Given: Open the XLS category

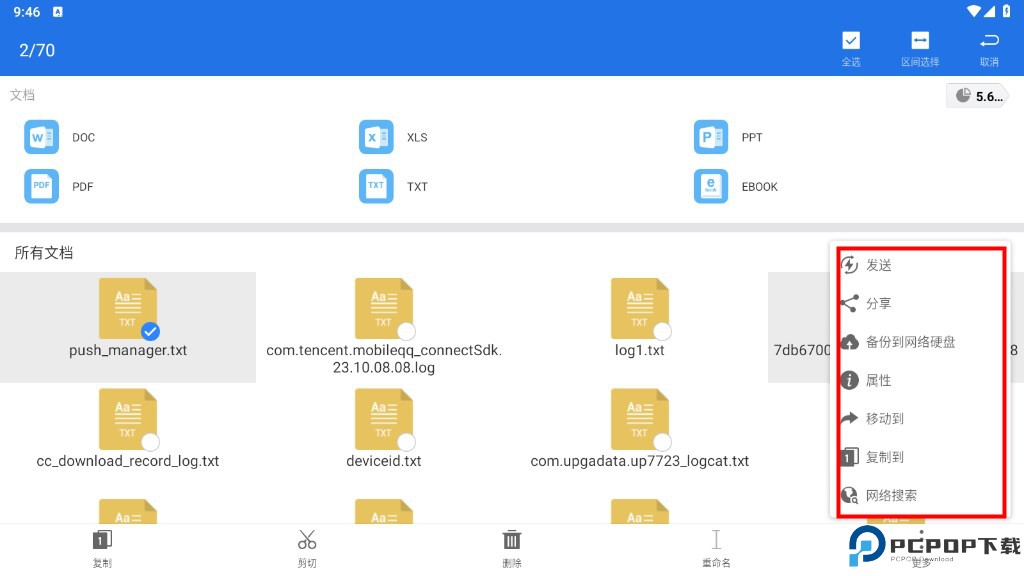Looking at the screenshot, I should tap(376, 137).
